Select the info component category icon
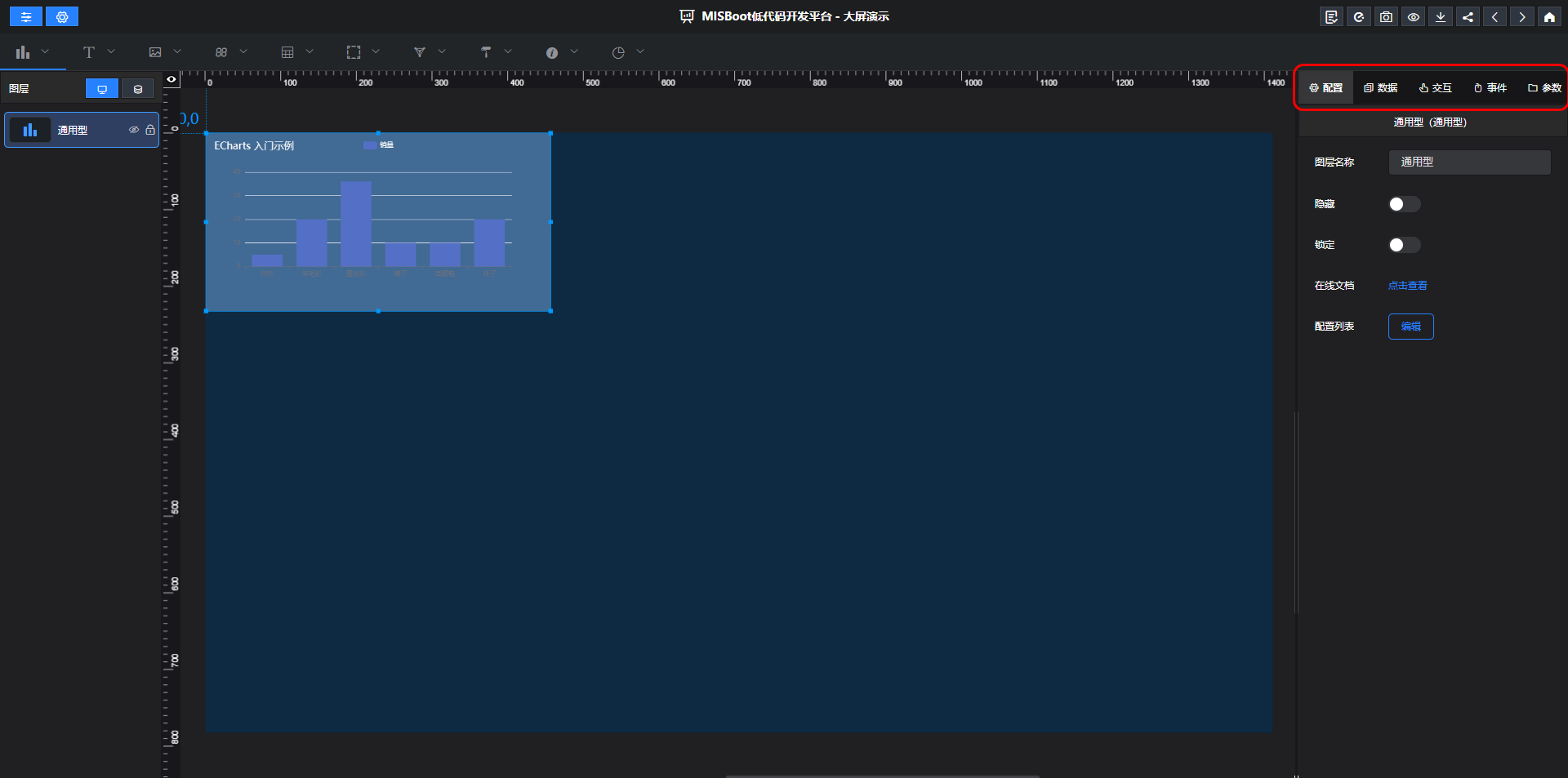The image size is (1568, 778). pos(552,52)
